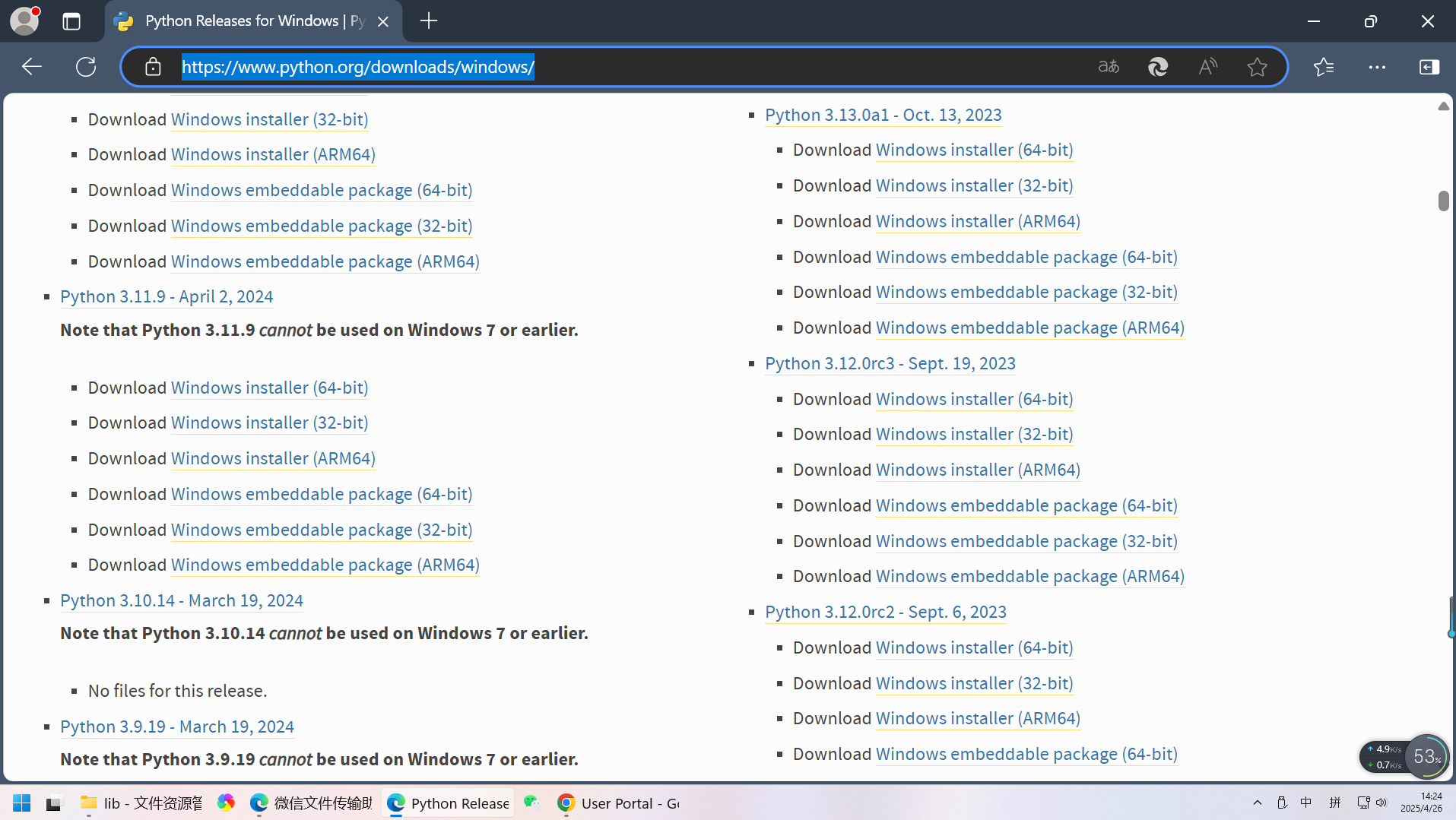1456x820 pixels.
Task: Download 3.12.0rc3 embeddable package (ARM64)
Action: 1030,576
